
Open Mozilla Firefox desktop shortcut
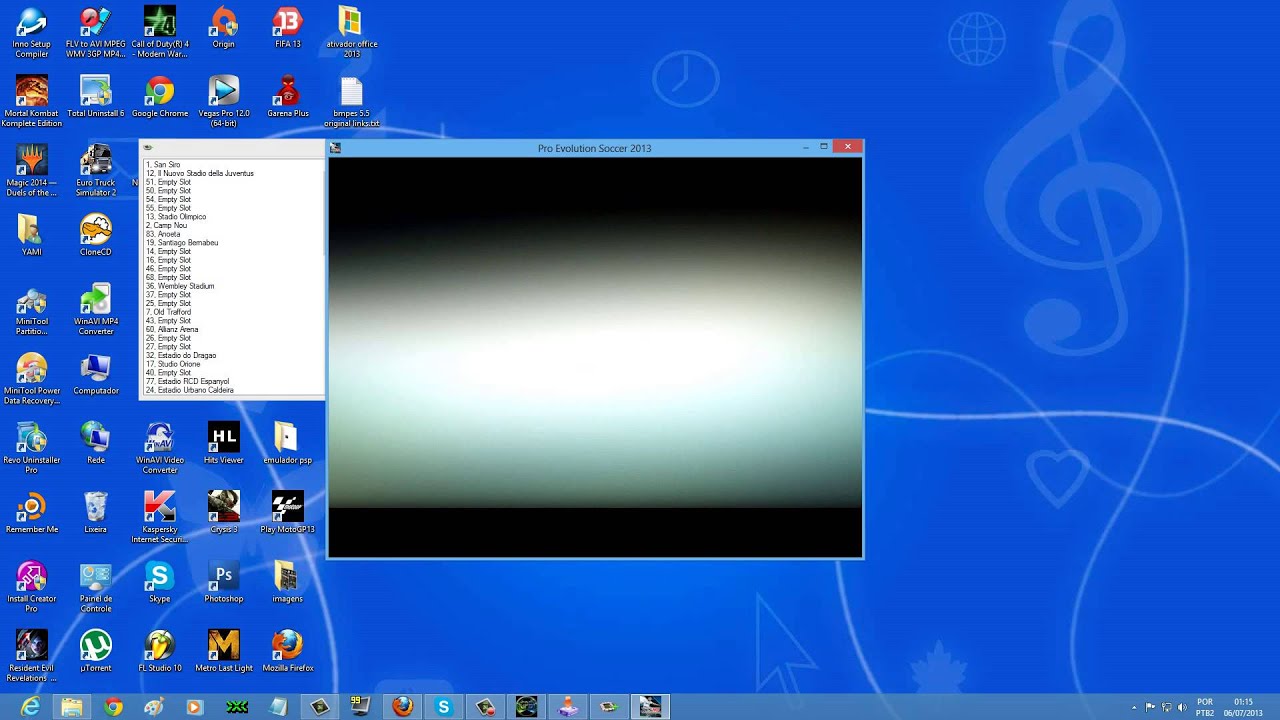pos(288,650)
